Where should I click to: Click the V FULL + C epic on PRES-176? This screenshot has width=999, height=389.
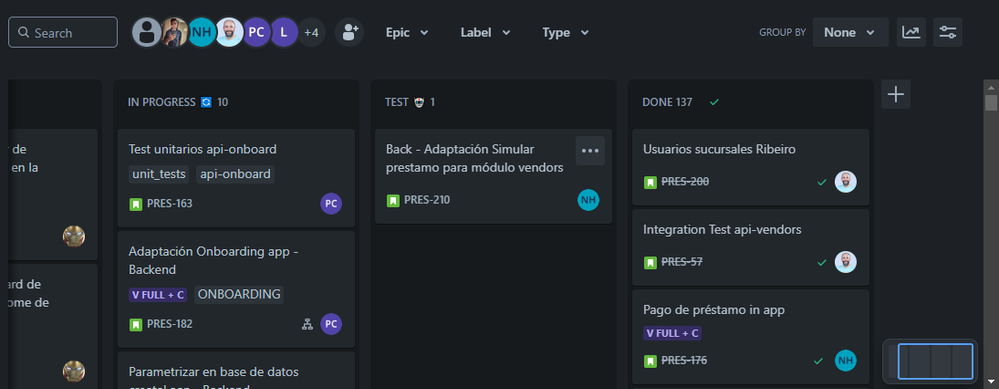tap(672, 334)
